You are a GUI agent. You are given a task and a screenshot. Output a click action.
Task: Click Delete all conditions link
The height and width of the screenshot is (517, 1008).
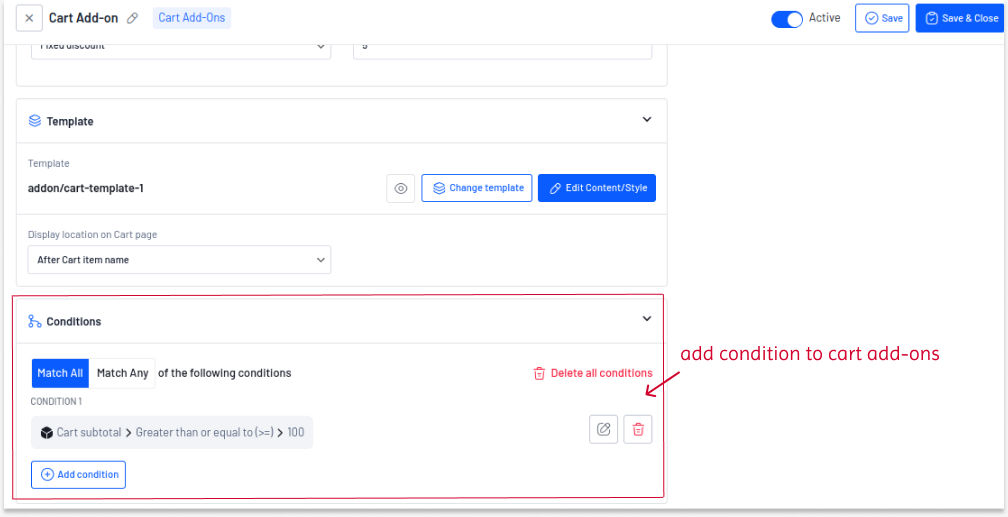(x=593, y=373)
